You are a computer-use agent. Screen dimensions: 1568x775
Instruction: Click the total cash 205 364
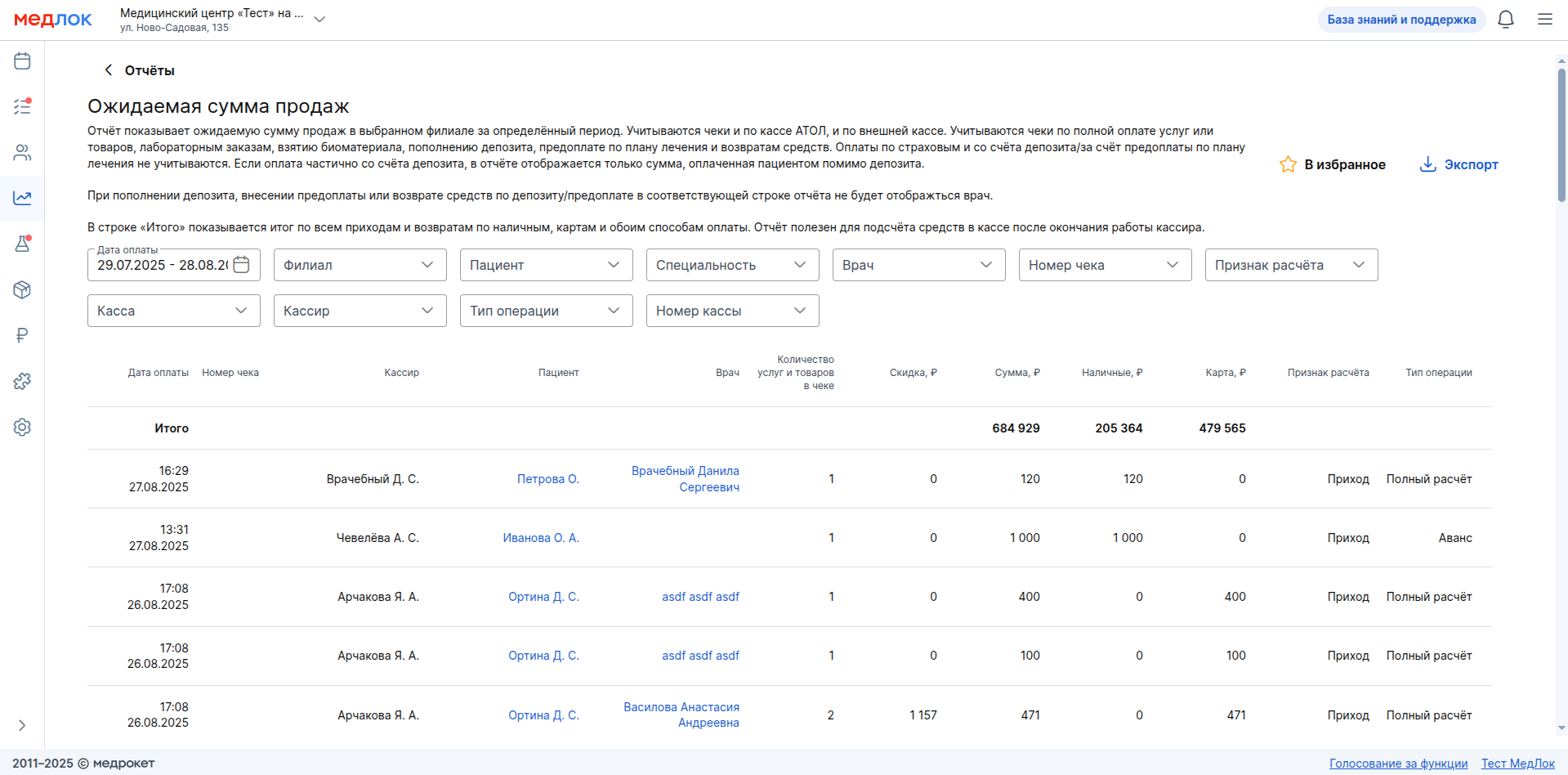pyautogui.click(x=1119, y=428)
